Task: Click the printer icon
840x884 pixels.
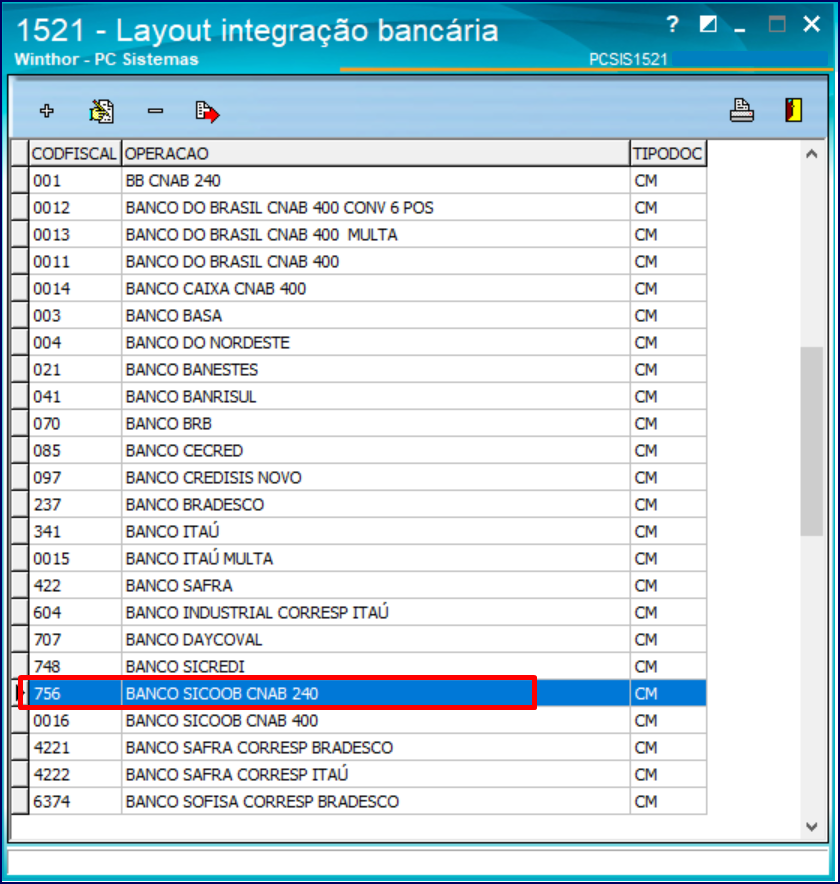Action: [741, 110]
